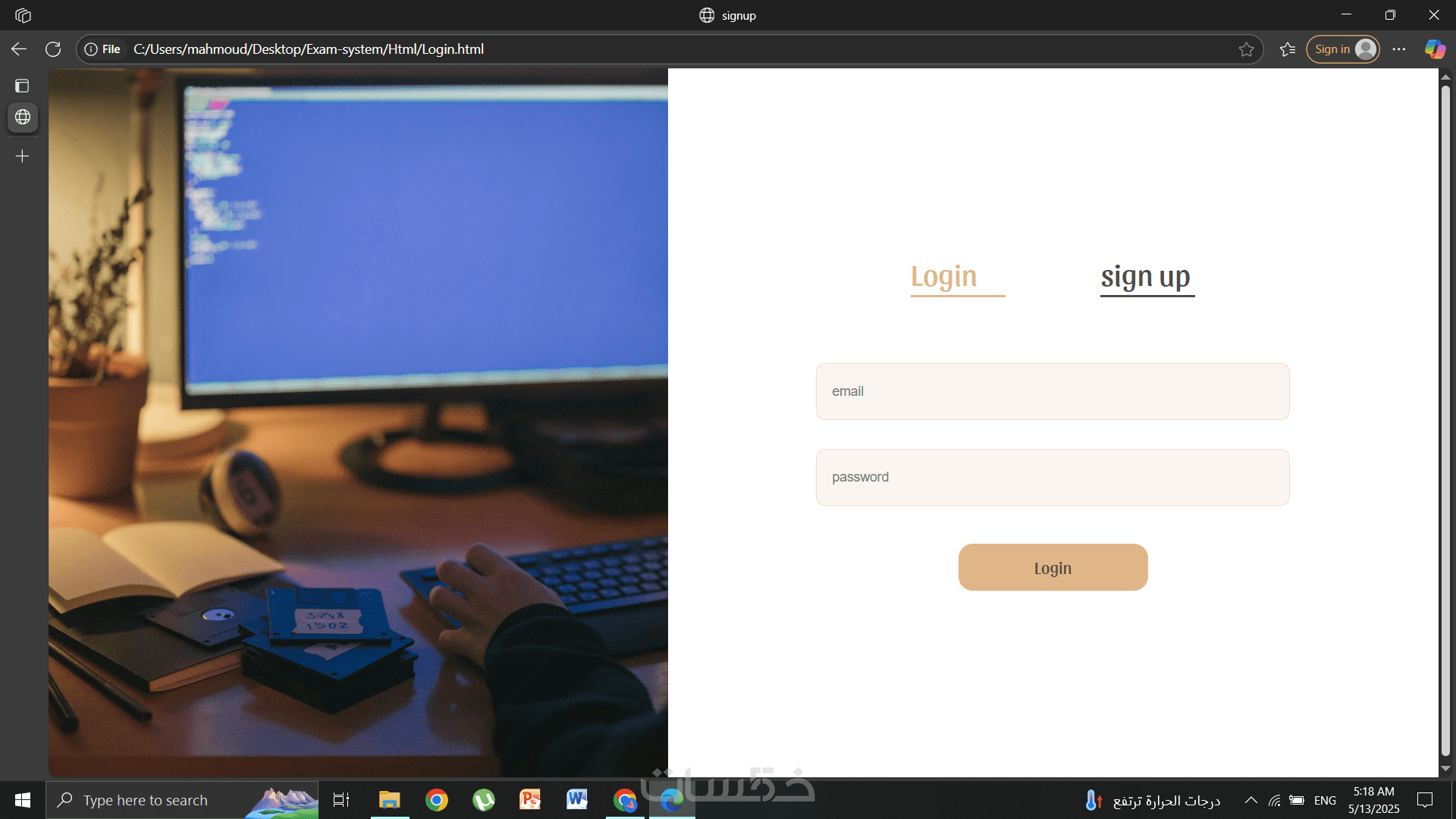The image size is (1456, 819).
Task: Open the Copilot sidebar icon
Action: 1434,49
